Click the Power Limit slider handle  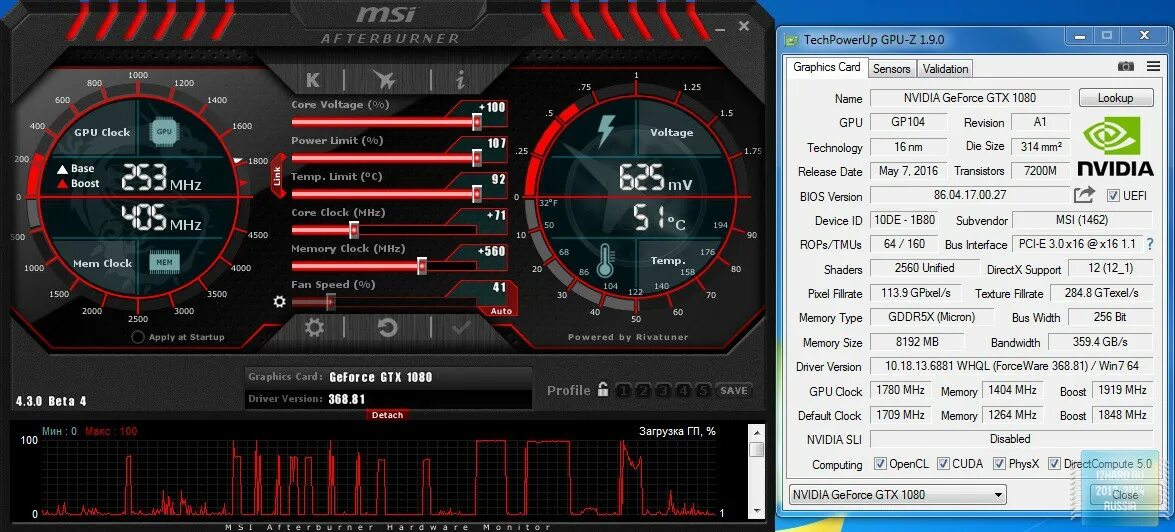(477, 157)
